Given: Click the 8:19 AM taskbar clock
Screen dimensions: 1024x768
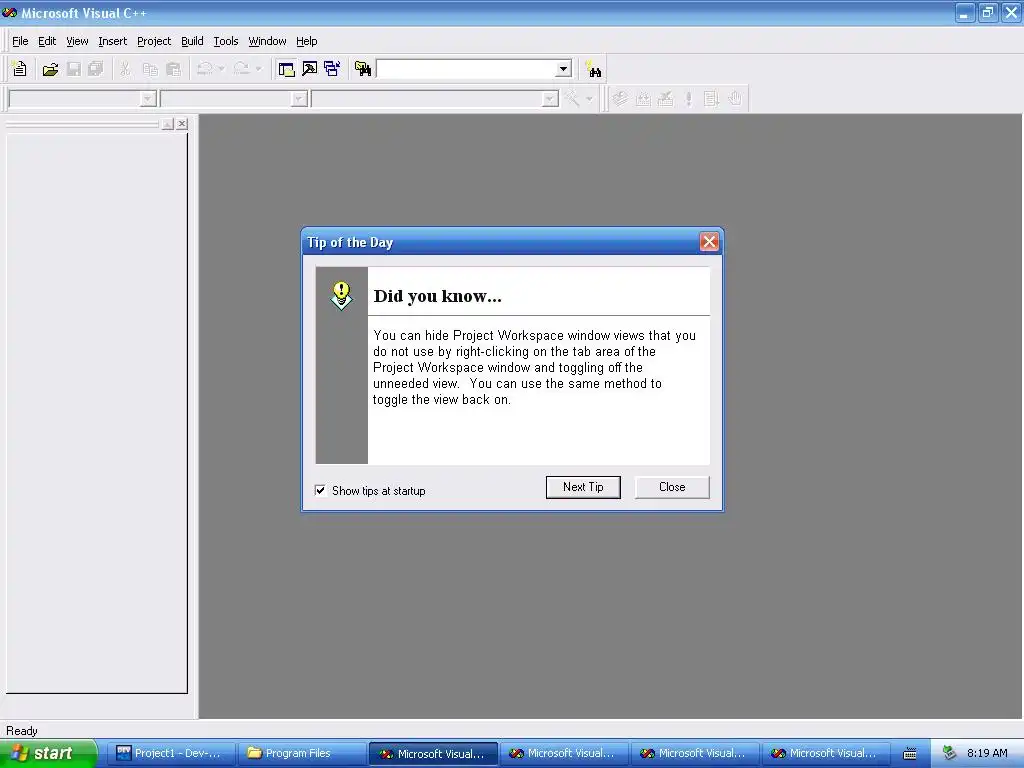Looking at the screenshot, I should [987, 753].
